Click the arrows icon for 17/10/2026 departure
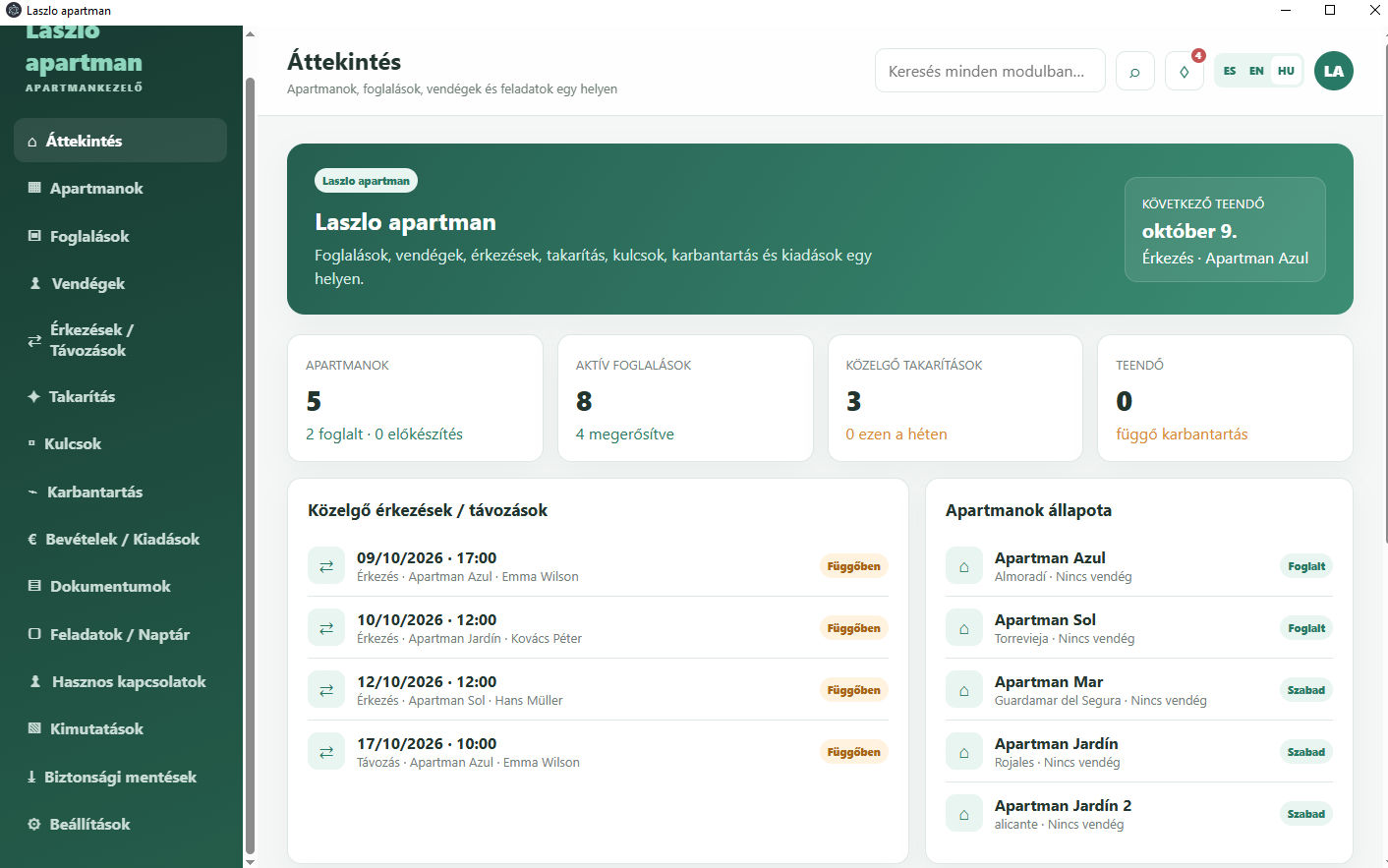Image resolution: width=1388 pixels, height=868 pixels. (326, 752)
